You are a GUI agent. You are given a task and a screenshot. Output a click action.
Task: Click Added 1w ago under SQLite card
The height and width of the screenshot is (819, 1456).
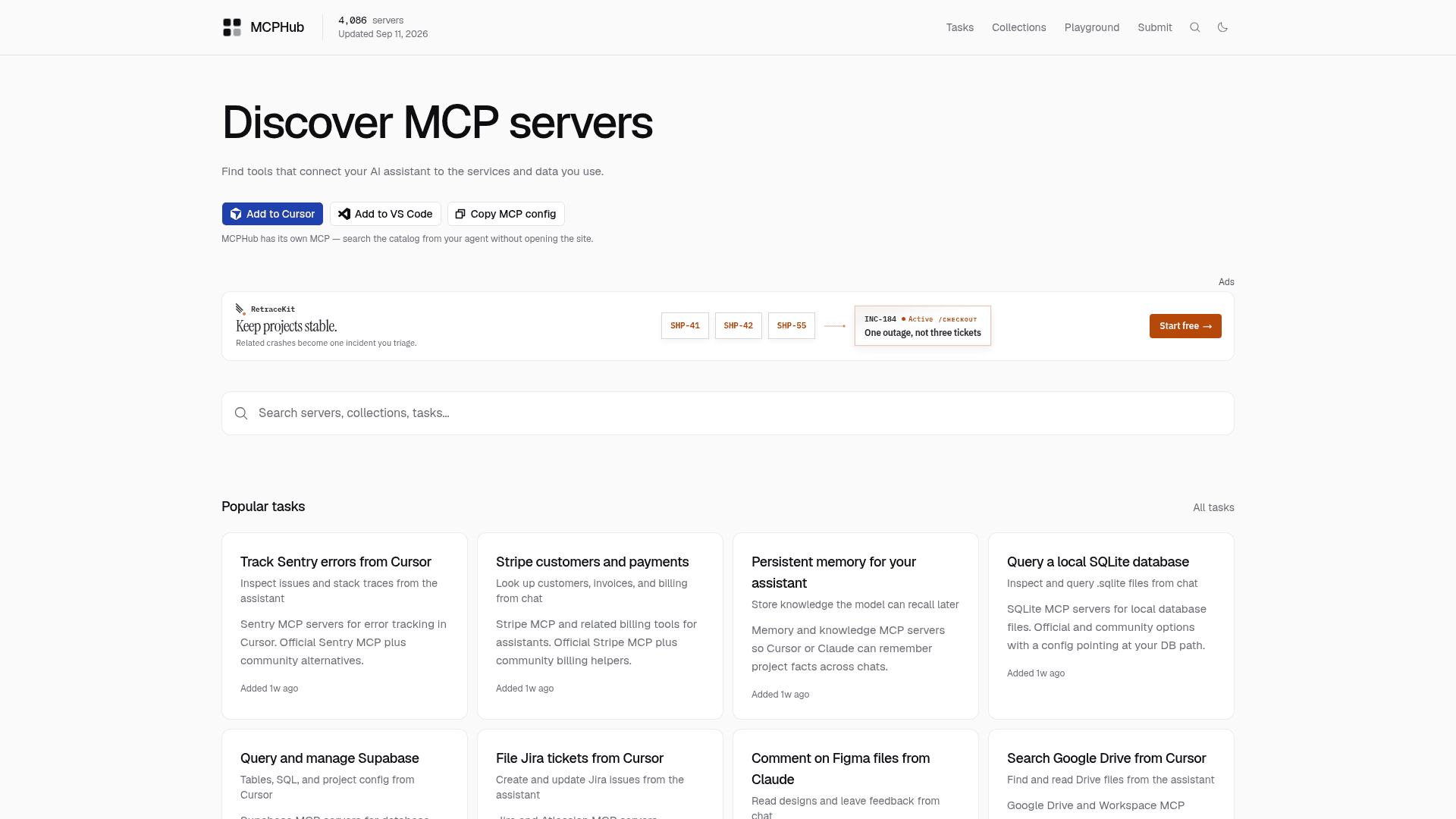(1036, 673)
